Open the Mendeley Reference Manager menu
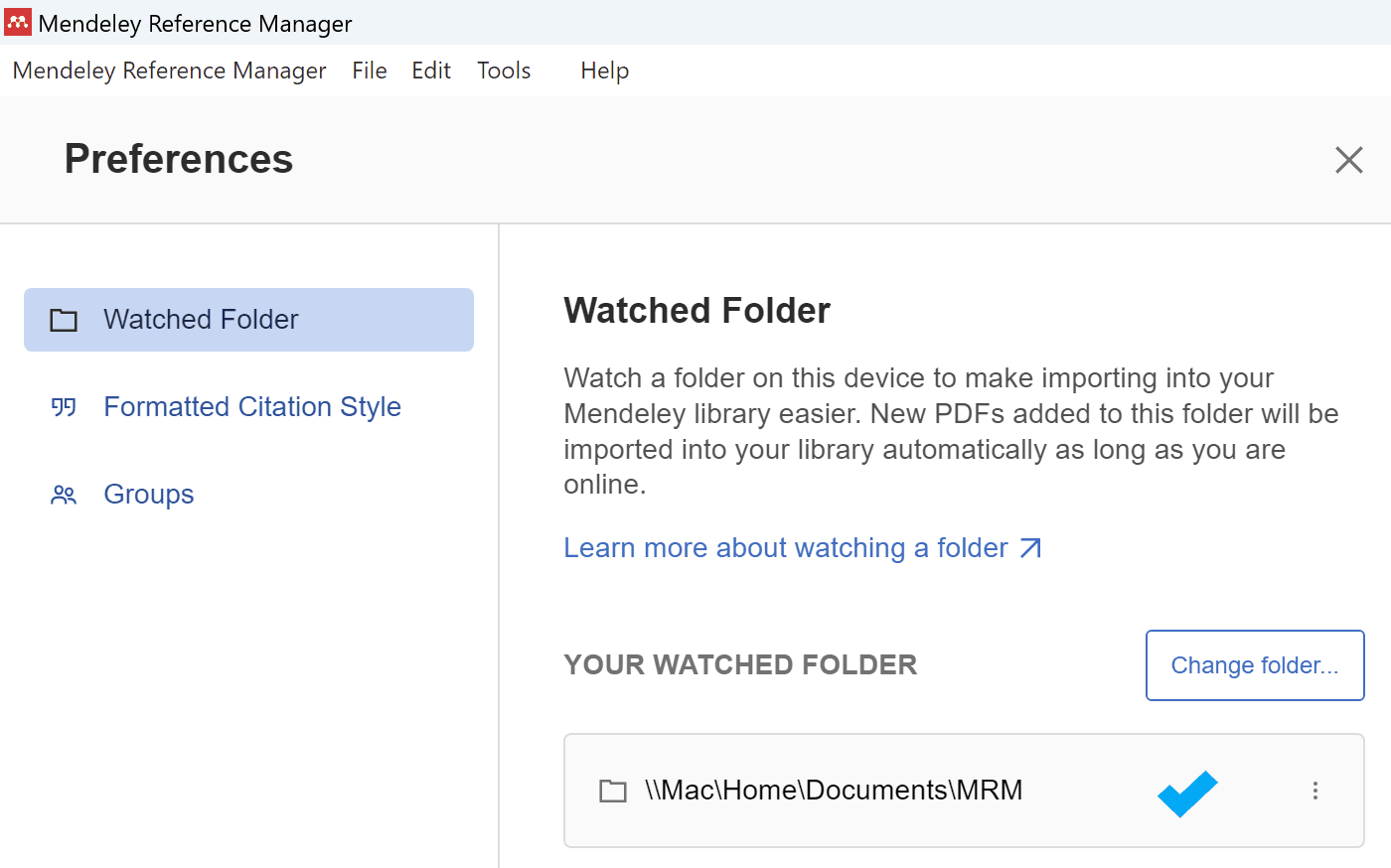 [x=169, y=71]
